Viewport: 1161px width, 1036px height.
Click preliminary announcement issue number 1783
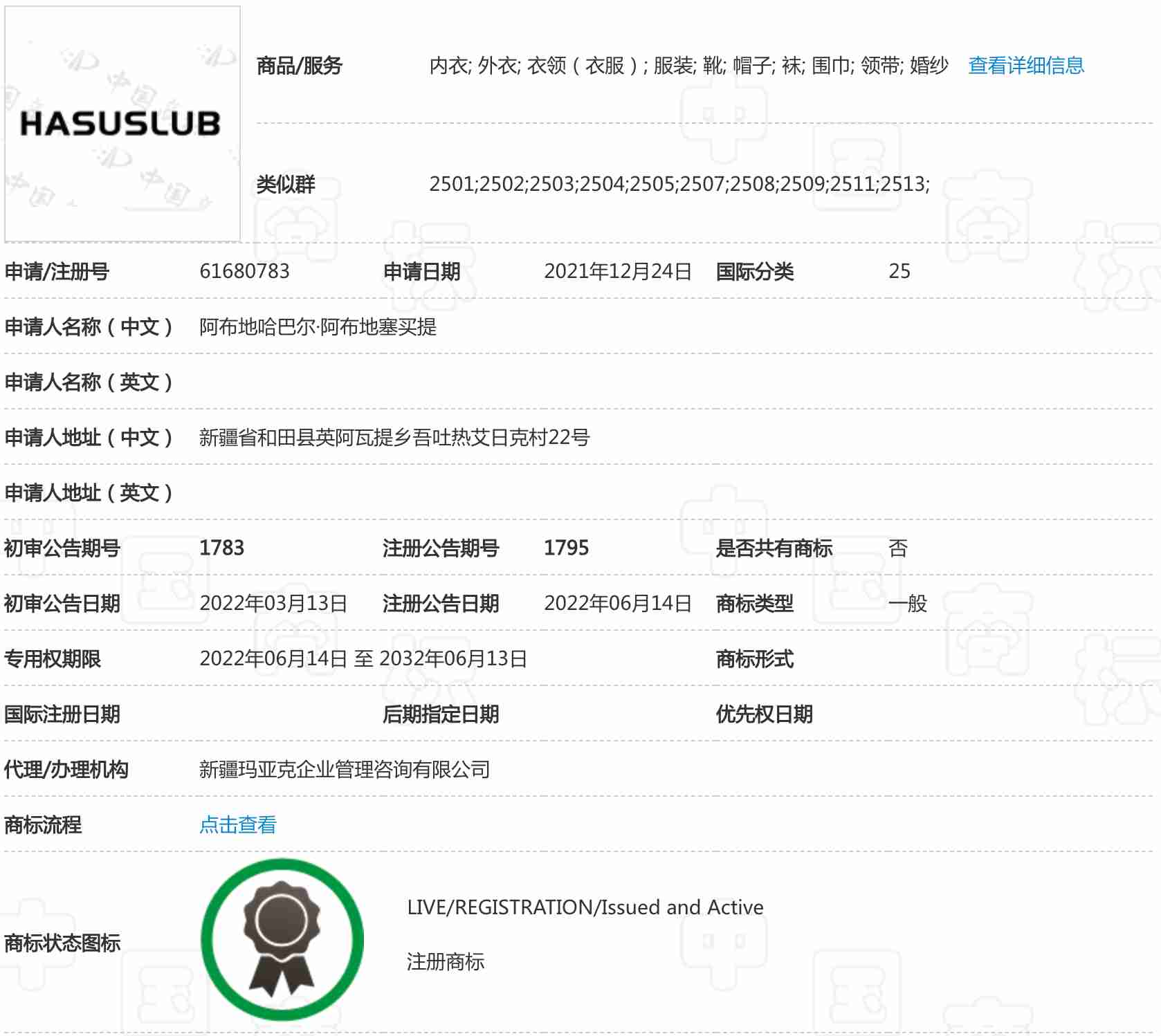point(221,548)
